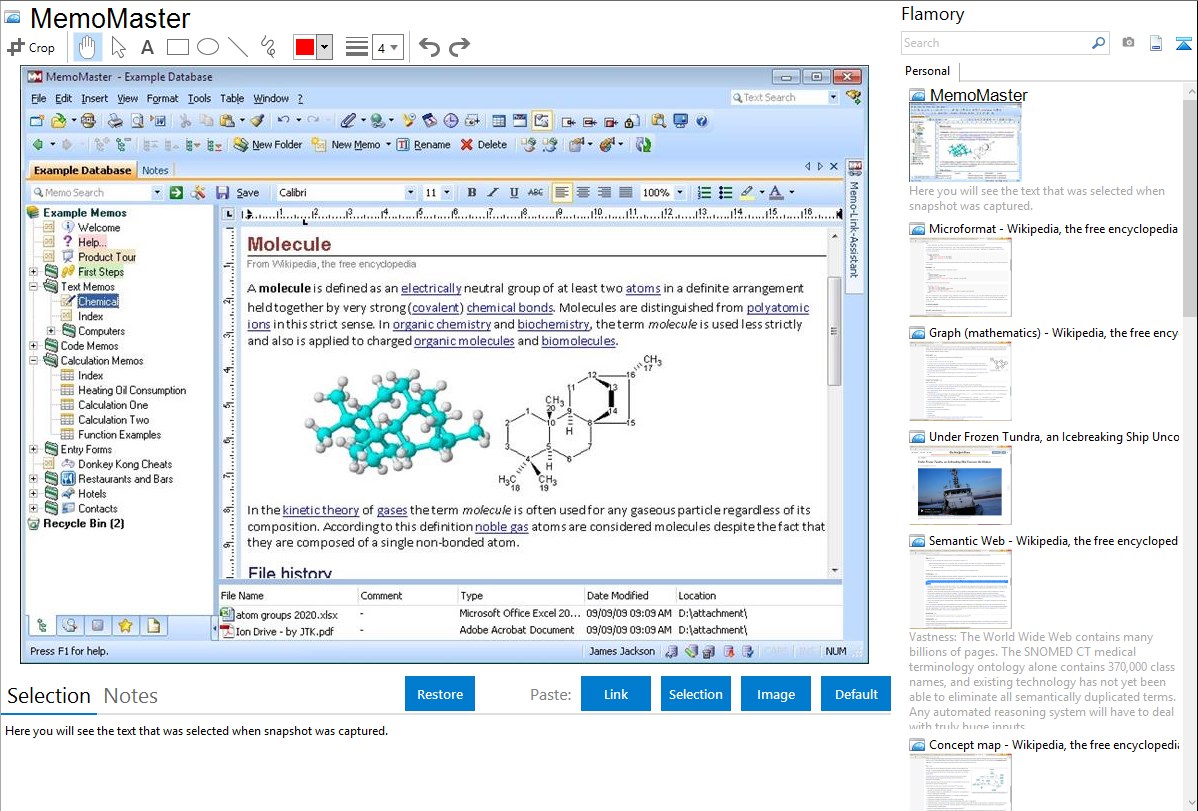Select the text annotation tool
Image resolution: width=1198 pixels, height=811 pixels.
point(147,47)
